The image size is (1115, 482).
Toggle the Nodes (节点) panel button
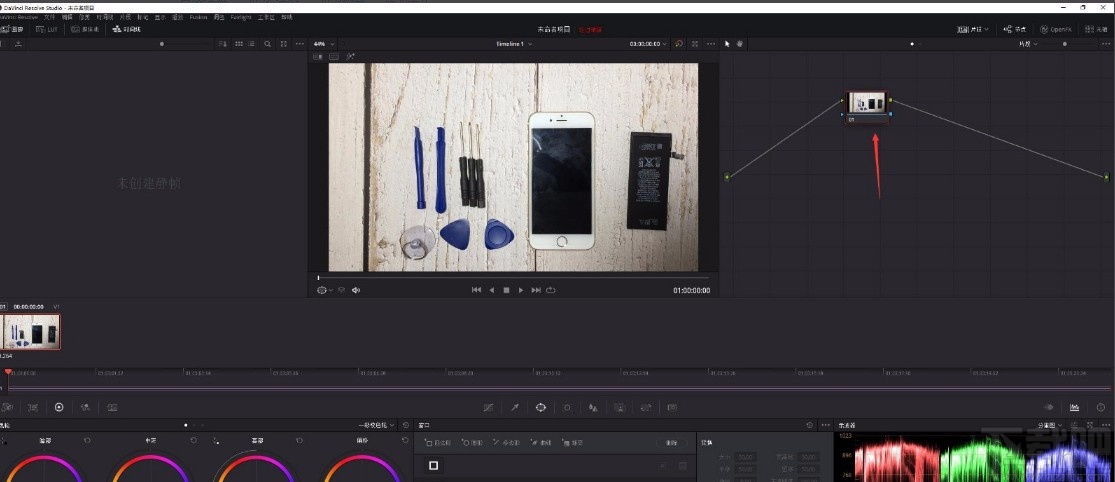coord(1015,29)
